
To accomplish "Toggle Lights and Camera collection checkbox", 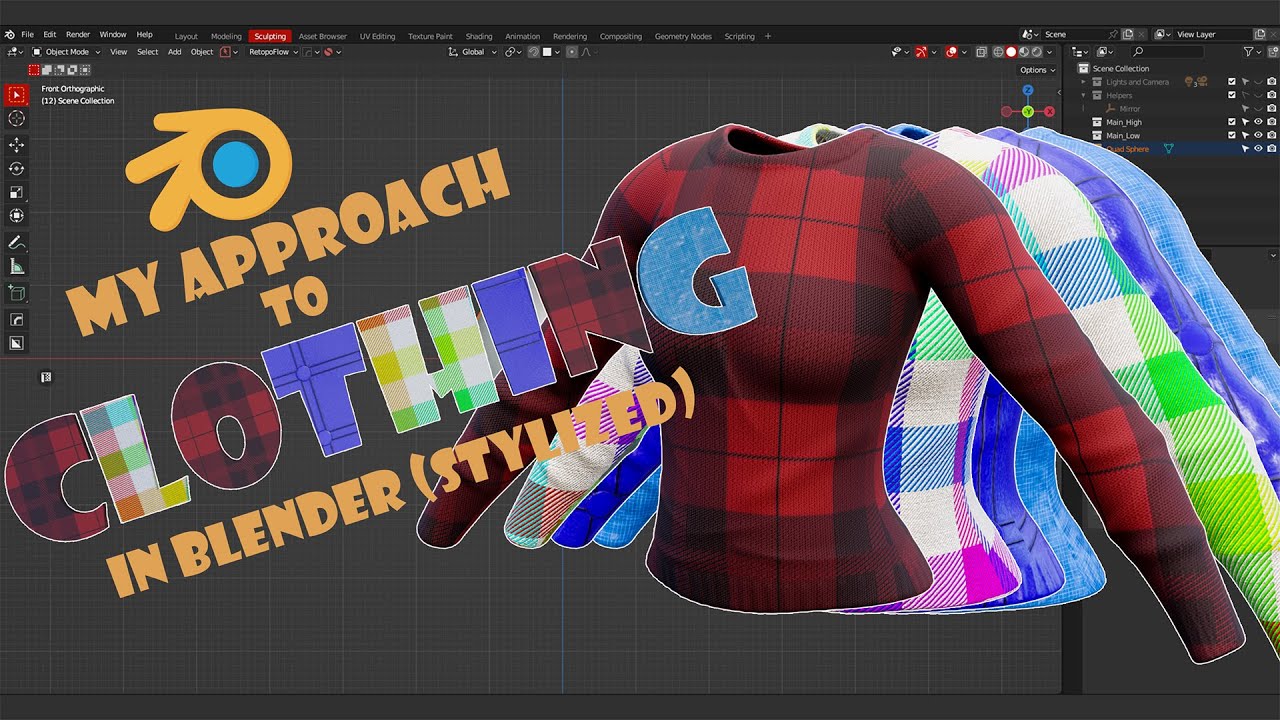I will pyautogui.click(x=1232, y=82).
